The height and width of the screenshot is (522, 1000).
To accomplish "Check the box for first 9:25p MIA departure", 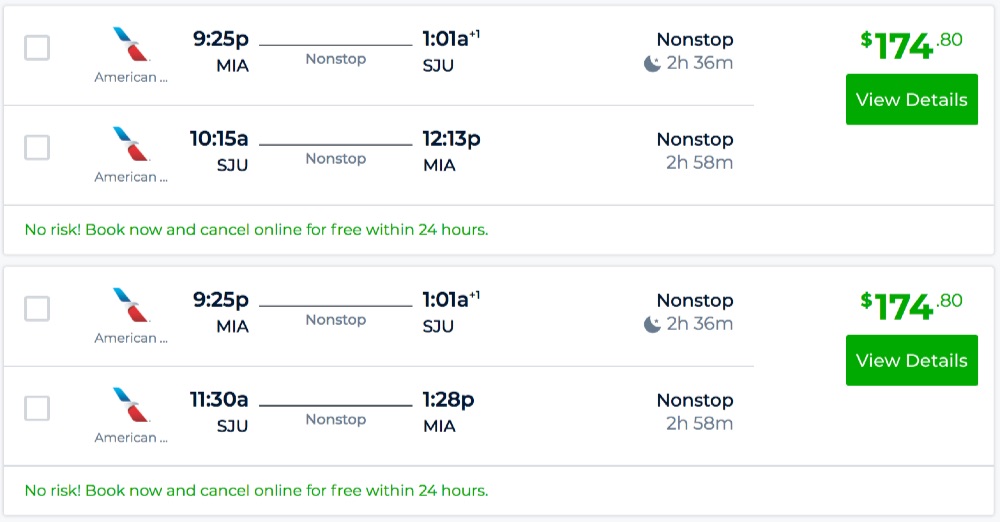I will tap(37, 48).
